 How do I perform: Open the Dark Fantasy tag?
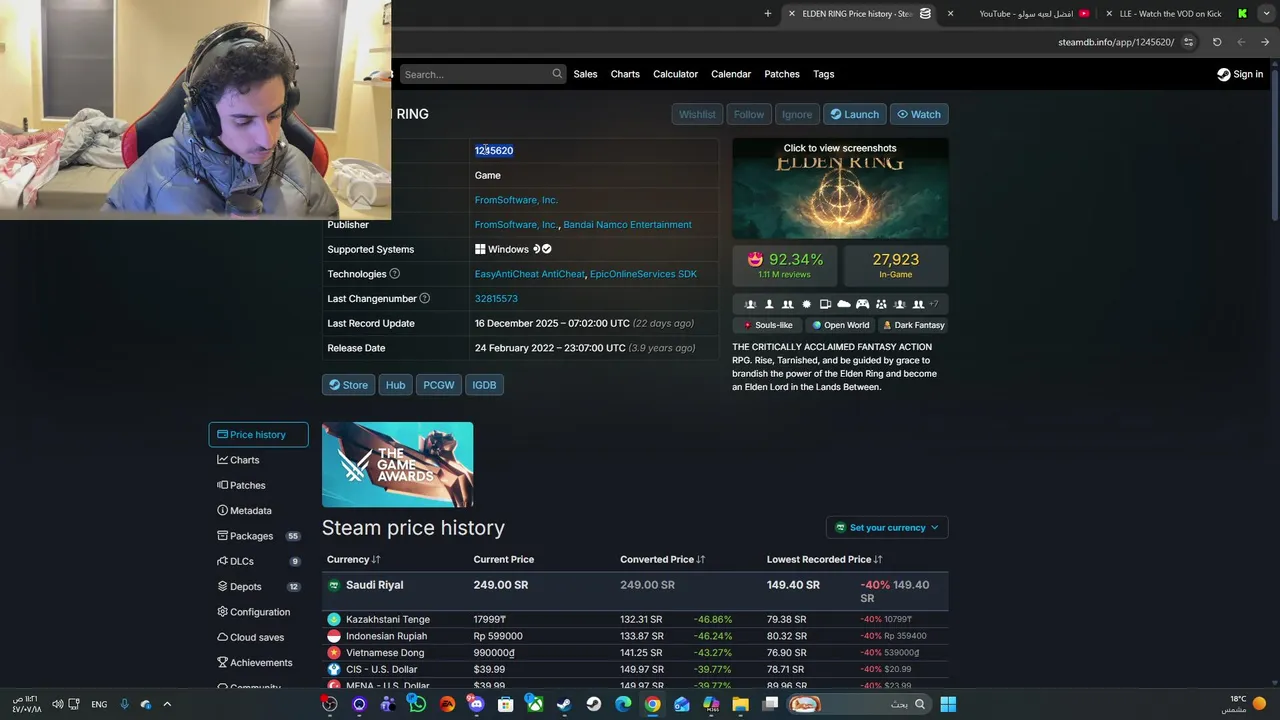(x=913, y=325)
